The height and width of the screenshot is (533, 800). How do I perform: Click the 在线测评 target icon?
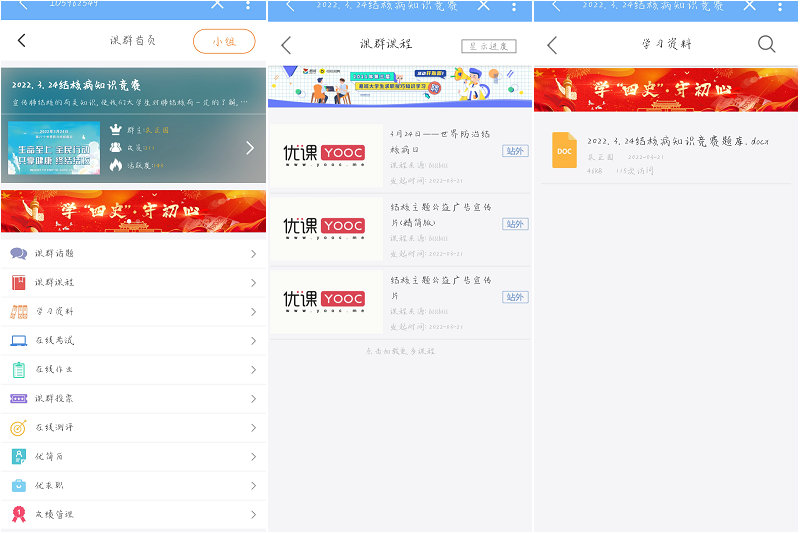(x=19, y=428)
